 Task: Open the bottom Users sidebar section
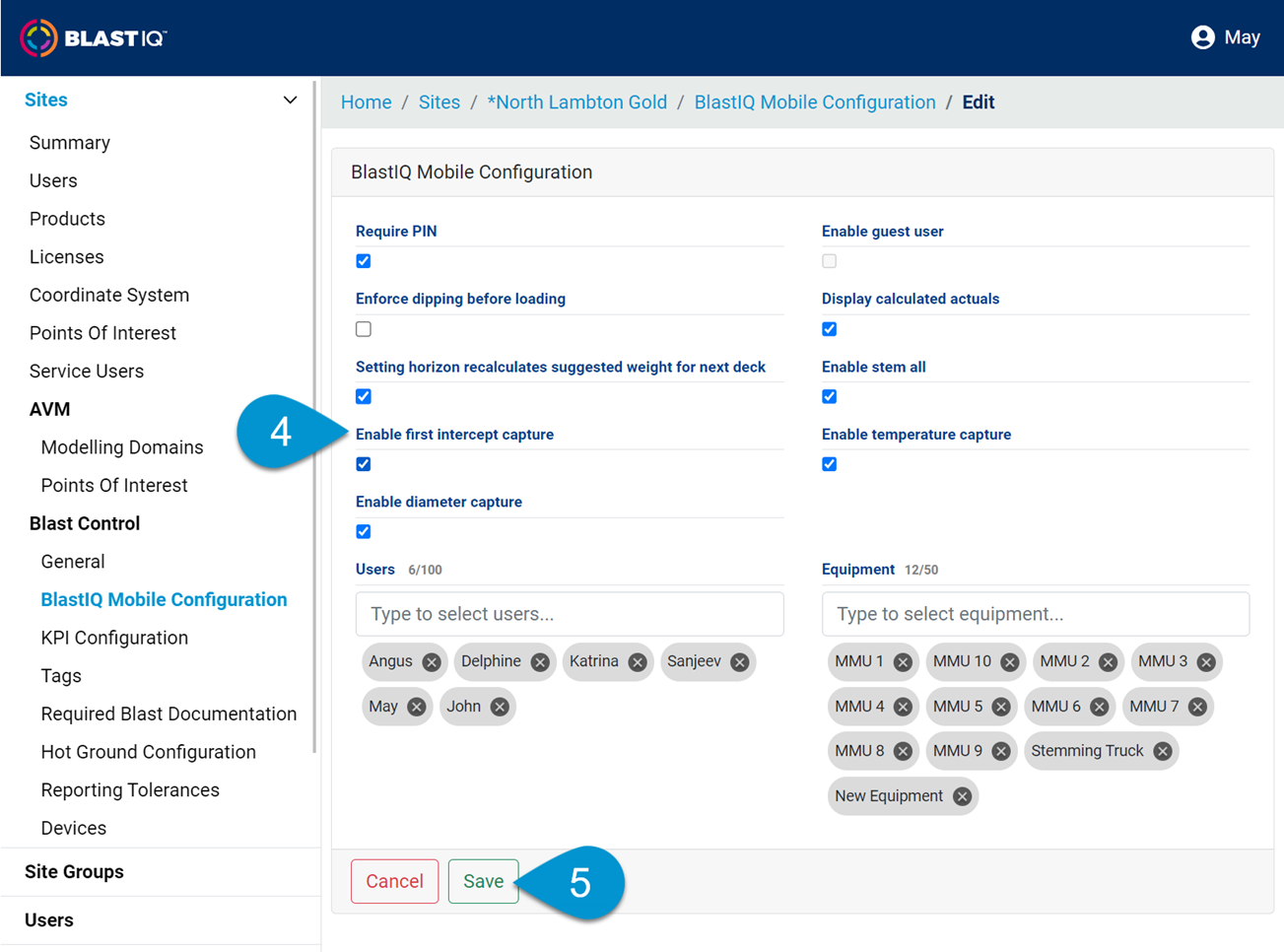point(49,920)
